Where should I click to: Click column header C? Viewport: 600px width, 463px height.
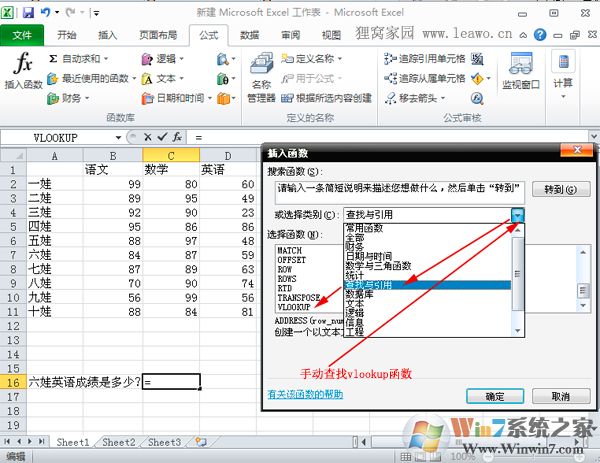click(171, 156)
